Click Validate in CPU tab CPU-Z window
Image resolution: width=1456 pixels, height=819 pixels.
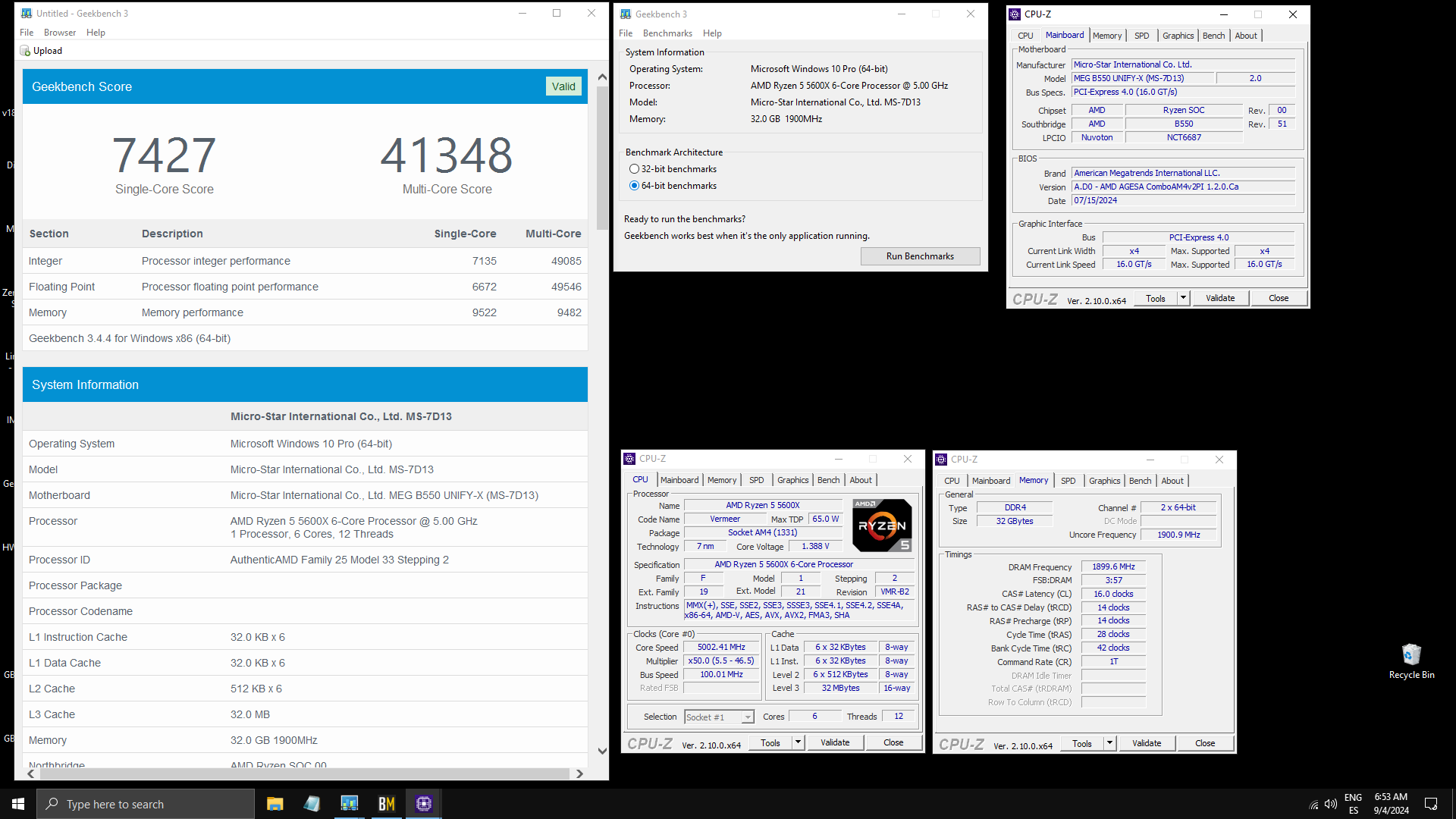(x=835, y=742)
